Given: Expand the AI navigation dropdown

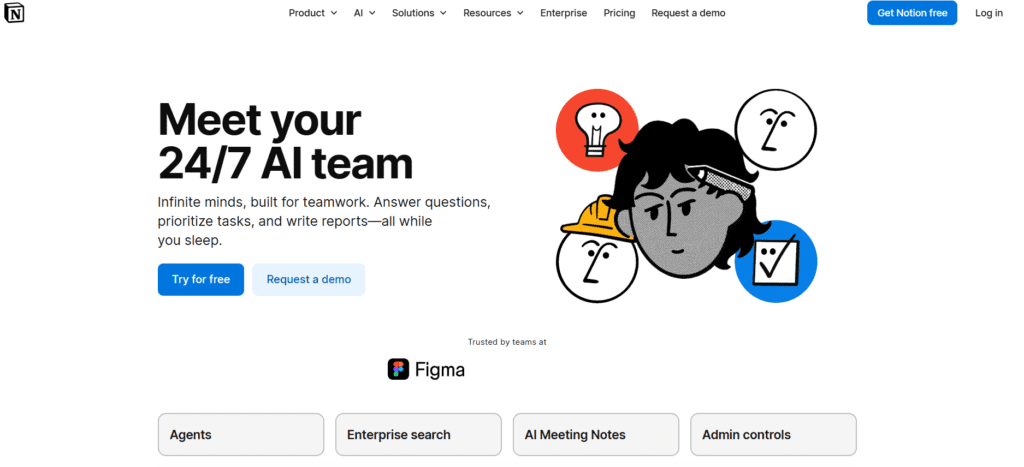Looking at the screenshot, I should 364,13.
